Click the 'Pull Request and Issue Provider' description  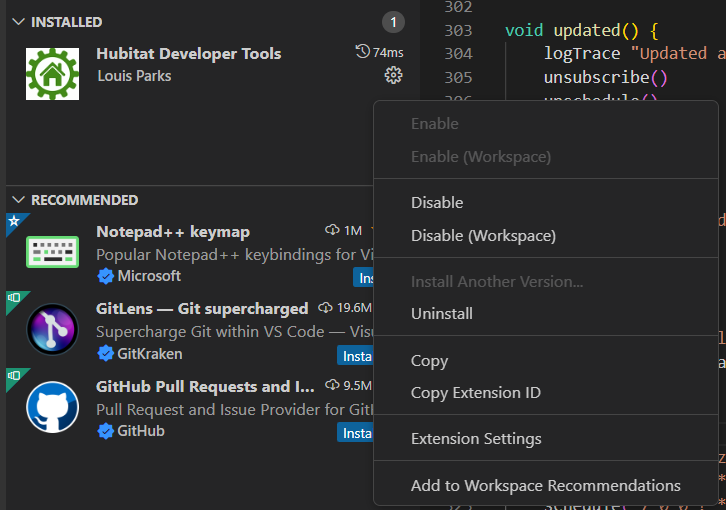(x=235, y=409)
